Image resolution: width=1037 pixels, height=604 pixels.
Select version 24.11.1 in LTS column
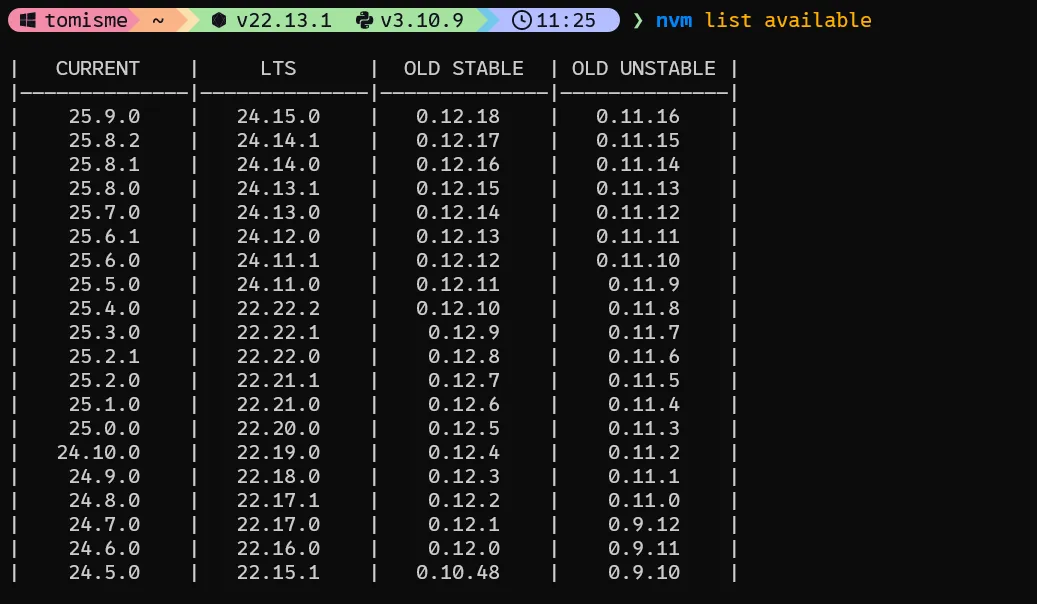(x=278, y=261)
